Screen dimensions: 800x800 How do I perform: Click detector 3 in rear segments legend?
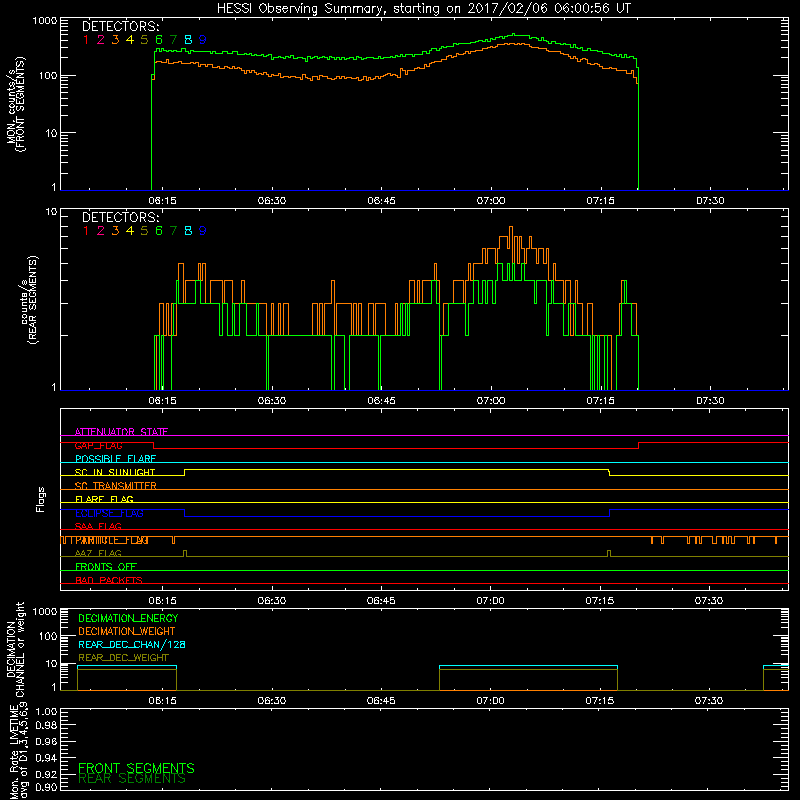click(x=115, y=231)
